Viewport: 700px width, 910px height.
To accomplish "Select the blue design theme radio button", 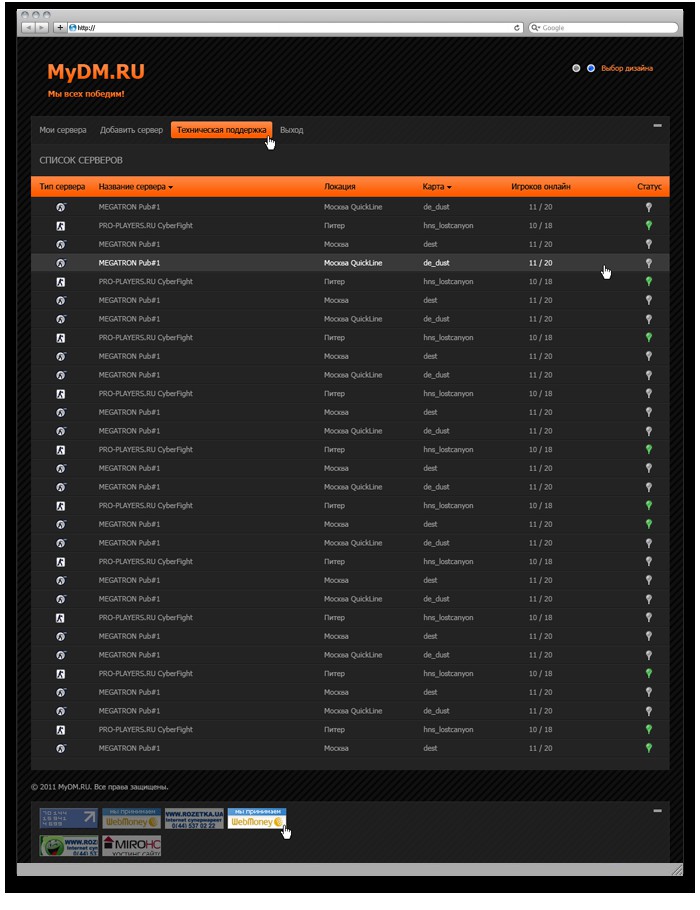I will (x=591, y=69).
